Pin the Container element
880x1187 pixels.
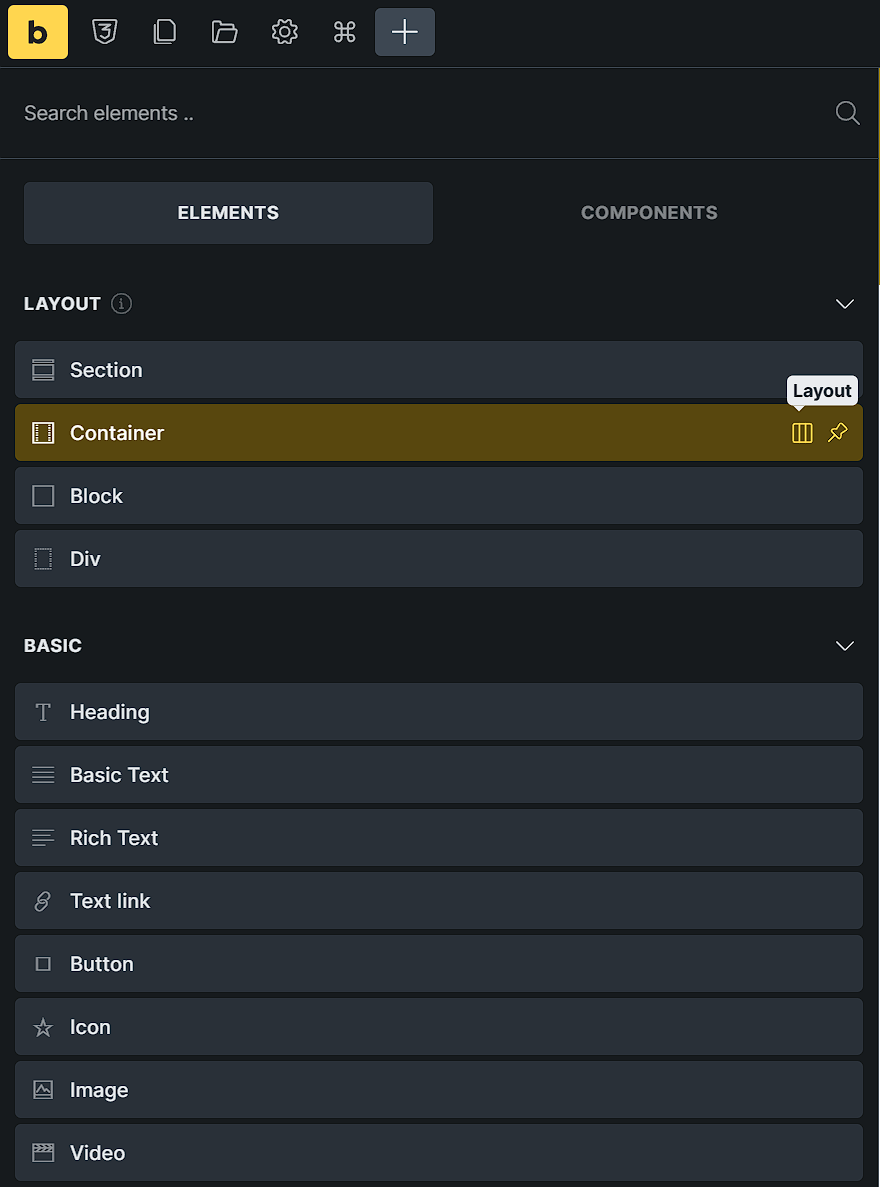(838, 433)
